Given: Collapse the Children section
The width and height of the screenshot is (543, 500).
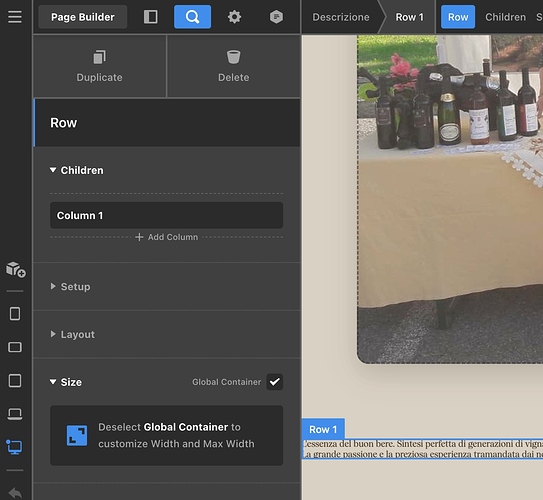Looking at the screenshot, I should [x=77, y=170].
